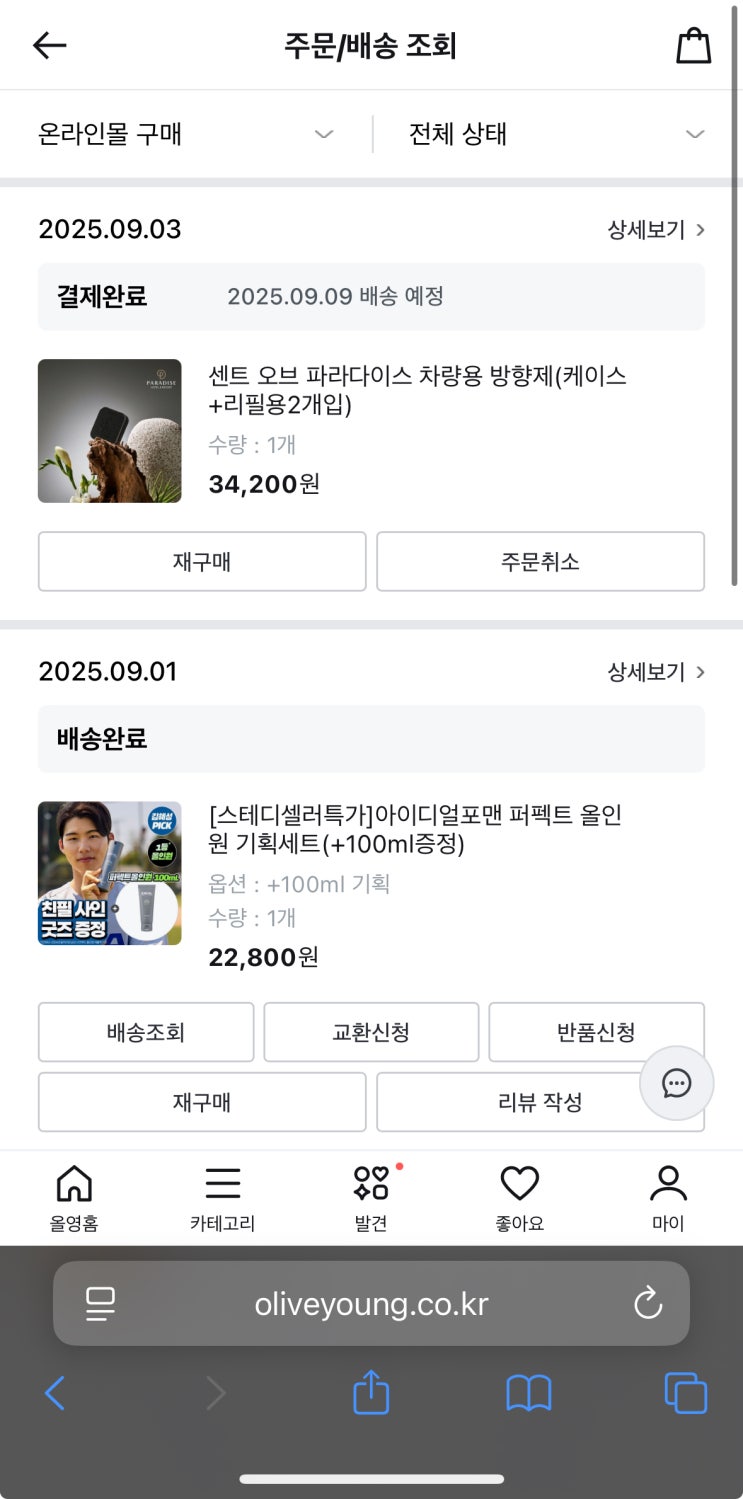The height and width of the screenshot is (1499, 743).
Task: Open 상세보기 for 2025.09.03 order
Action: 656,230
